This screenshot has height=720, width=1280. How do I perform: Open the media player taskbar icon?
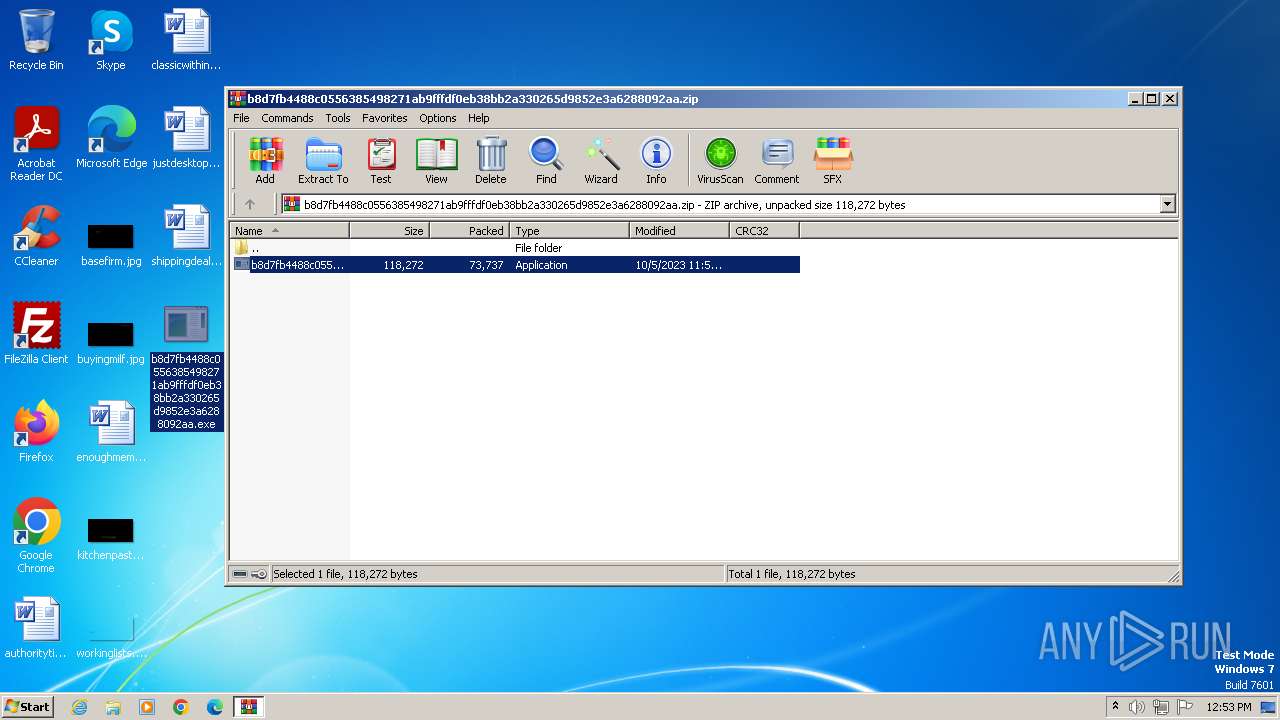(147, 707)
